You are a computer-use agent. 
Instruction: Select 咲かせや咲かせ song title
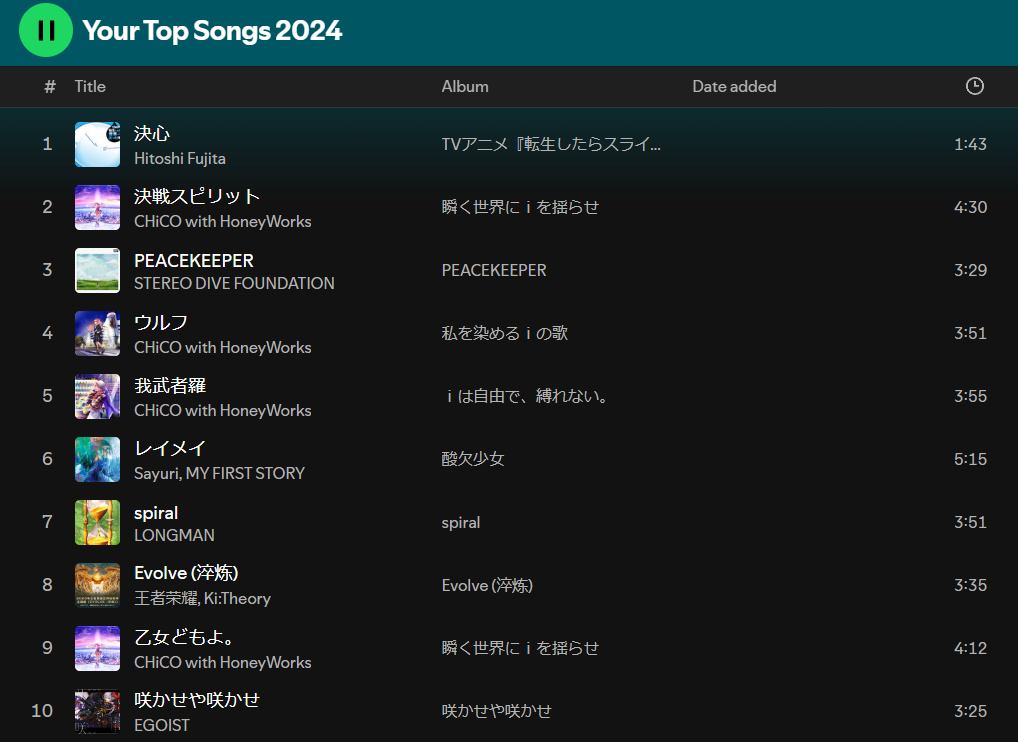[197, 700]
